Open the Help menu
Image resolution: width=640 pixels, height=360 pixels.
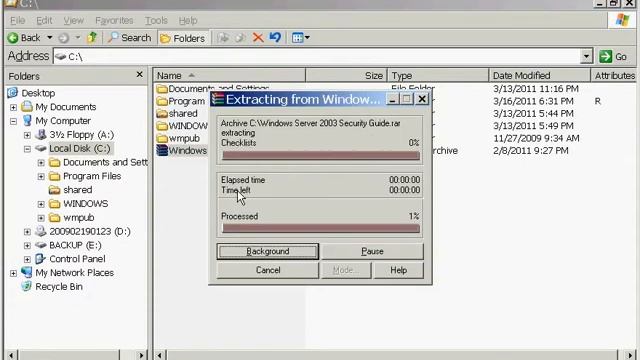tap(188, 20)
